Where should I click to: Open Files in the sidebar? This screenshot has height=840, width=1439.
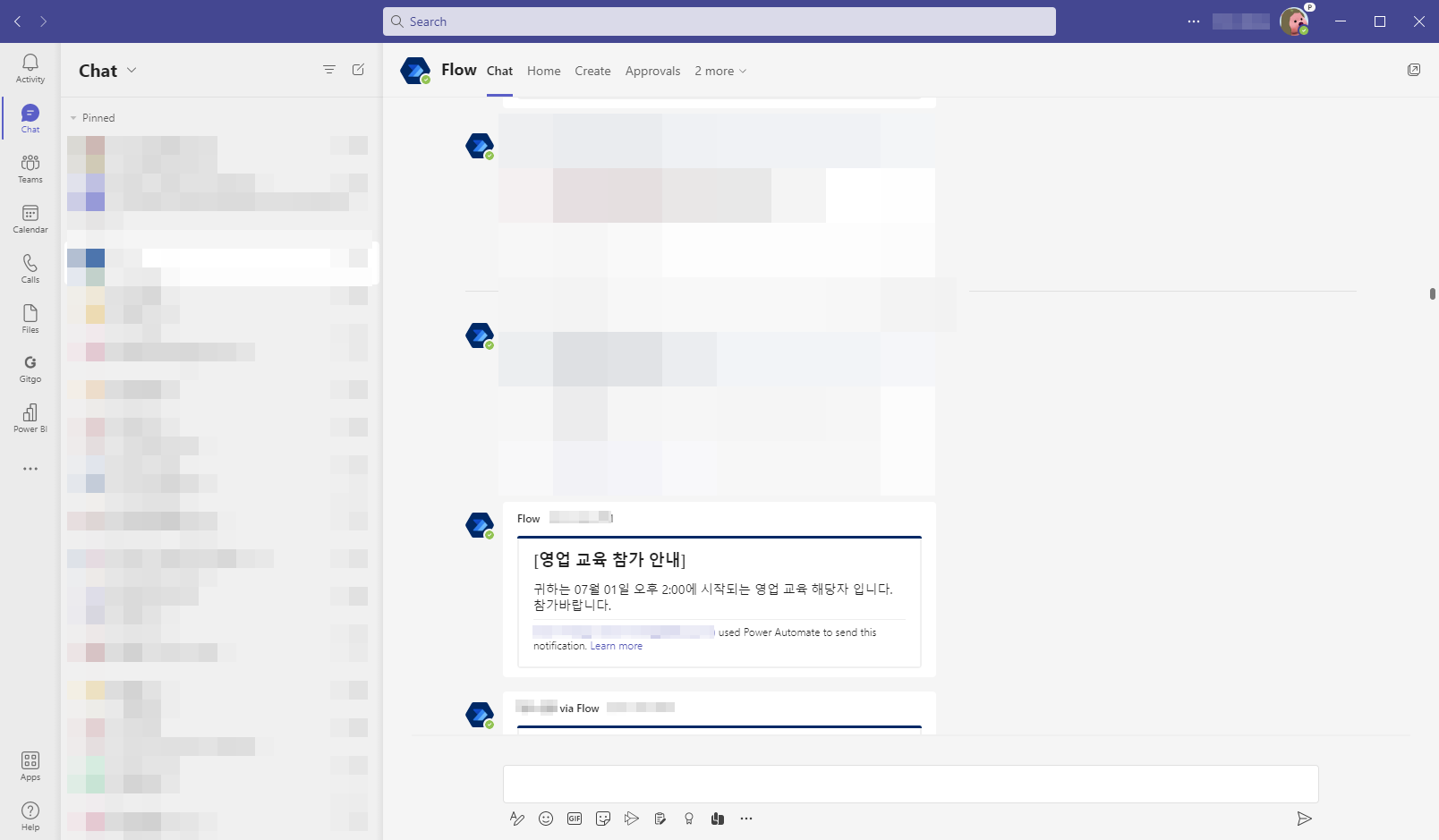click(x=30, y=318)
